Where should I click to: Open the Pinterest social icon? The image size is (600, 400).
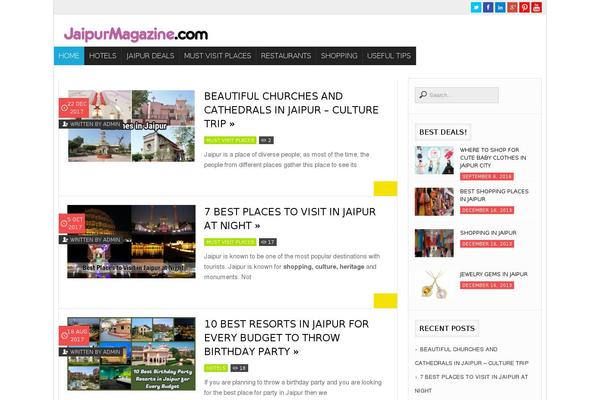[524, 7]
